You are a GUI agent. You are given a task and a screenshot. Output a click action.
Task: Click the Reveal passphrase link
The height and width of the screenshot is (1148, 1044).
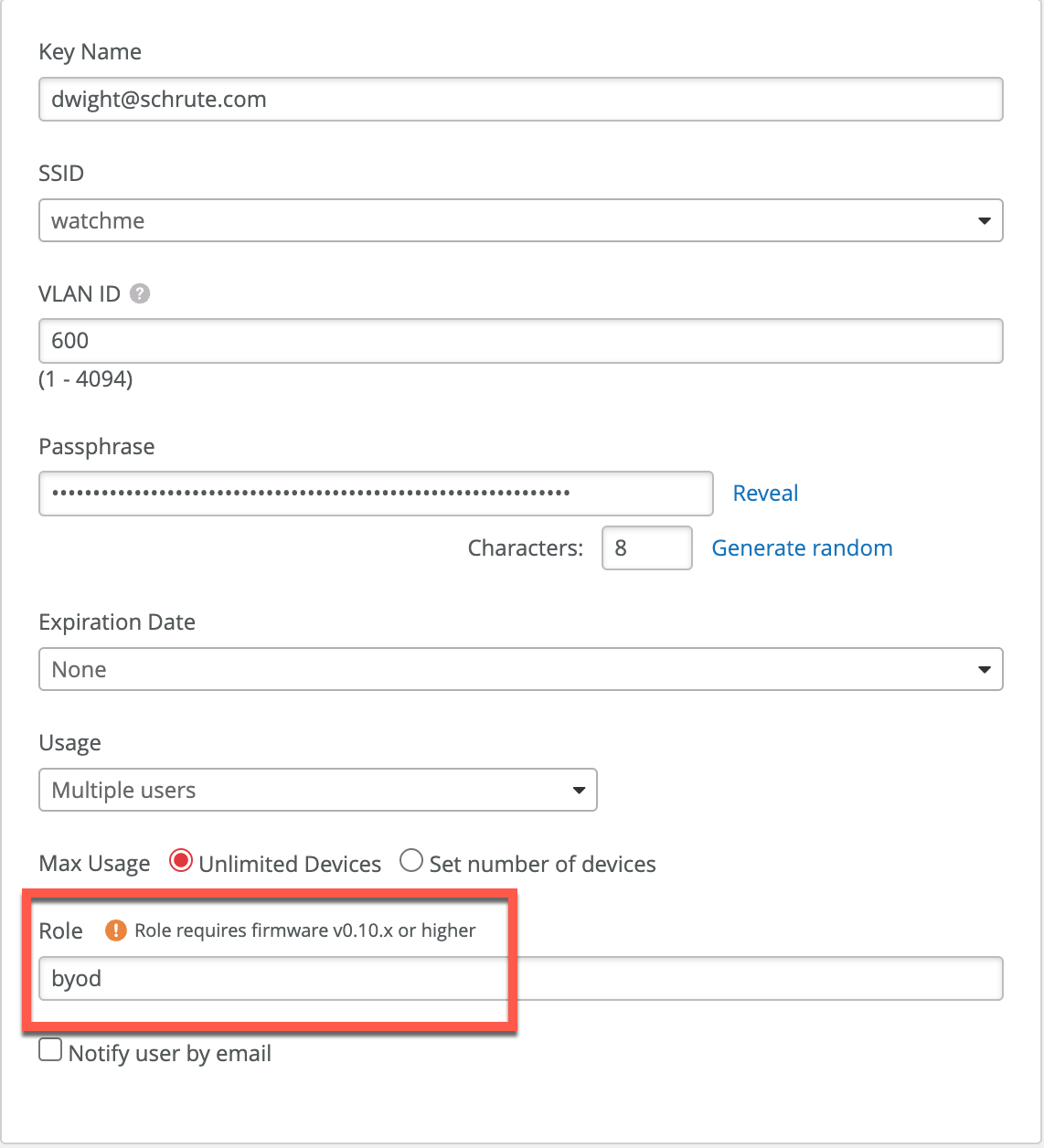(x=765, y=494)
